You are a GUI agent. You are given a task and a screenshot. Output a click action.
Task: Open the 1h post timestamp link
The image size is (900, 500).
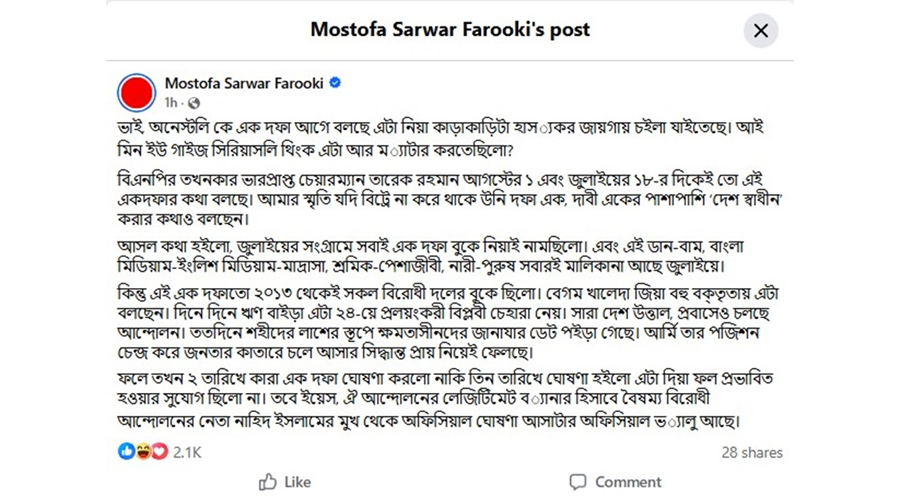pyautogui.click(x=170, y=103)
